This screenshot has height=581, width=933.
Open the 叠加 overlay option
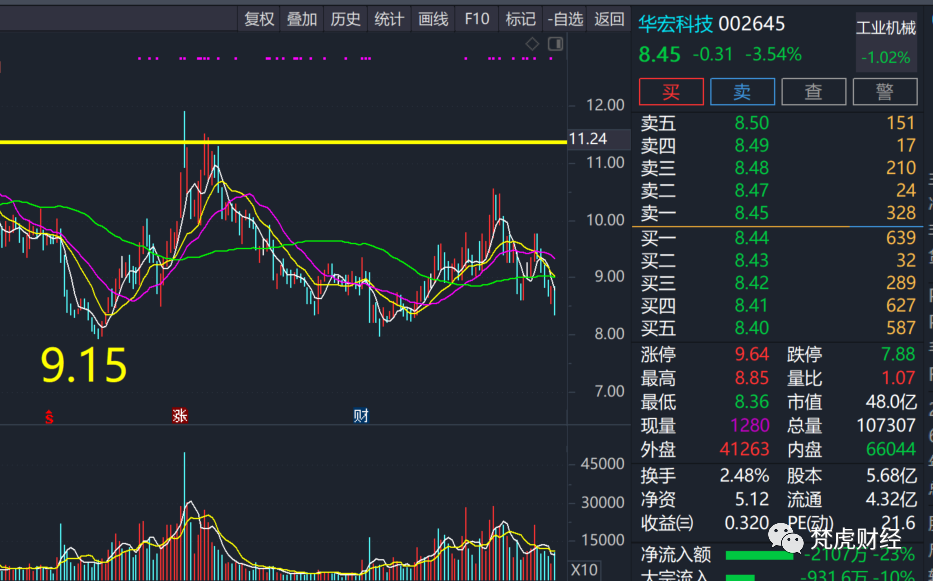click(302, 20)
